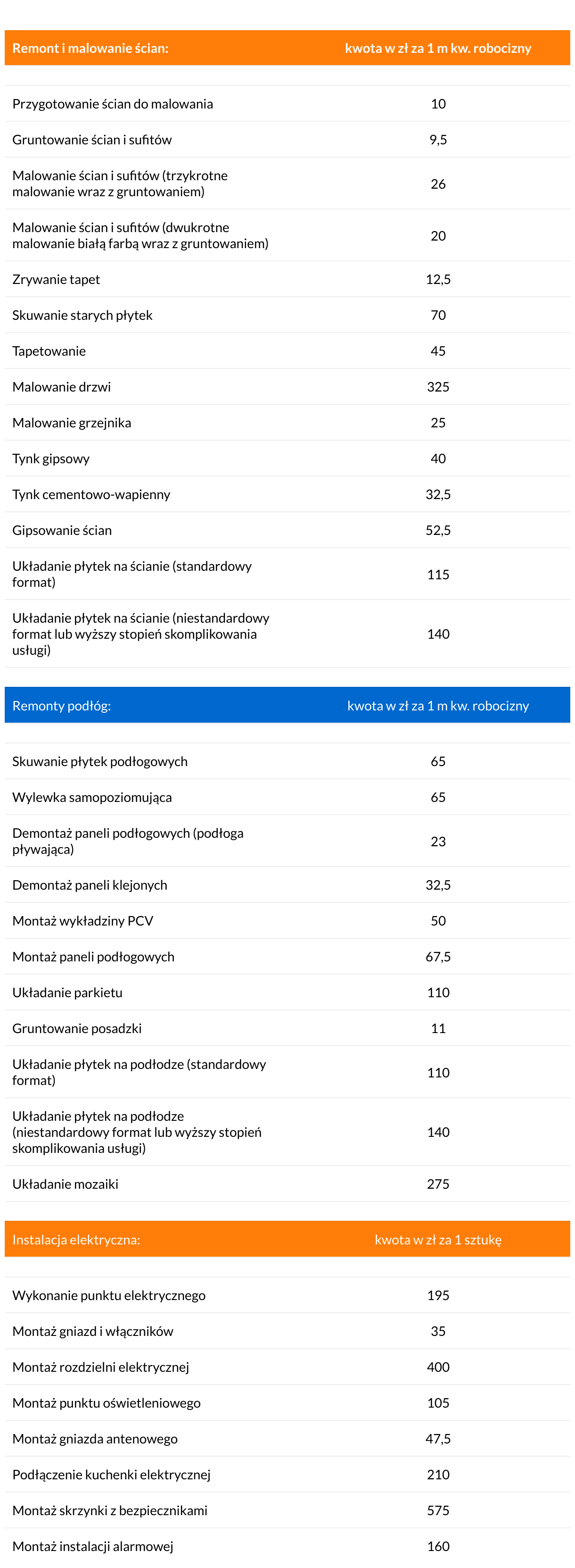Click the 'Skuwanie starych płytek' row
The width and height of the screenshot is (575, 1568).
(x=287, y=315)
